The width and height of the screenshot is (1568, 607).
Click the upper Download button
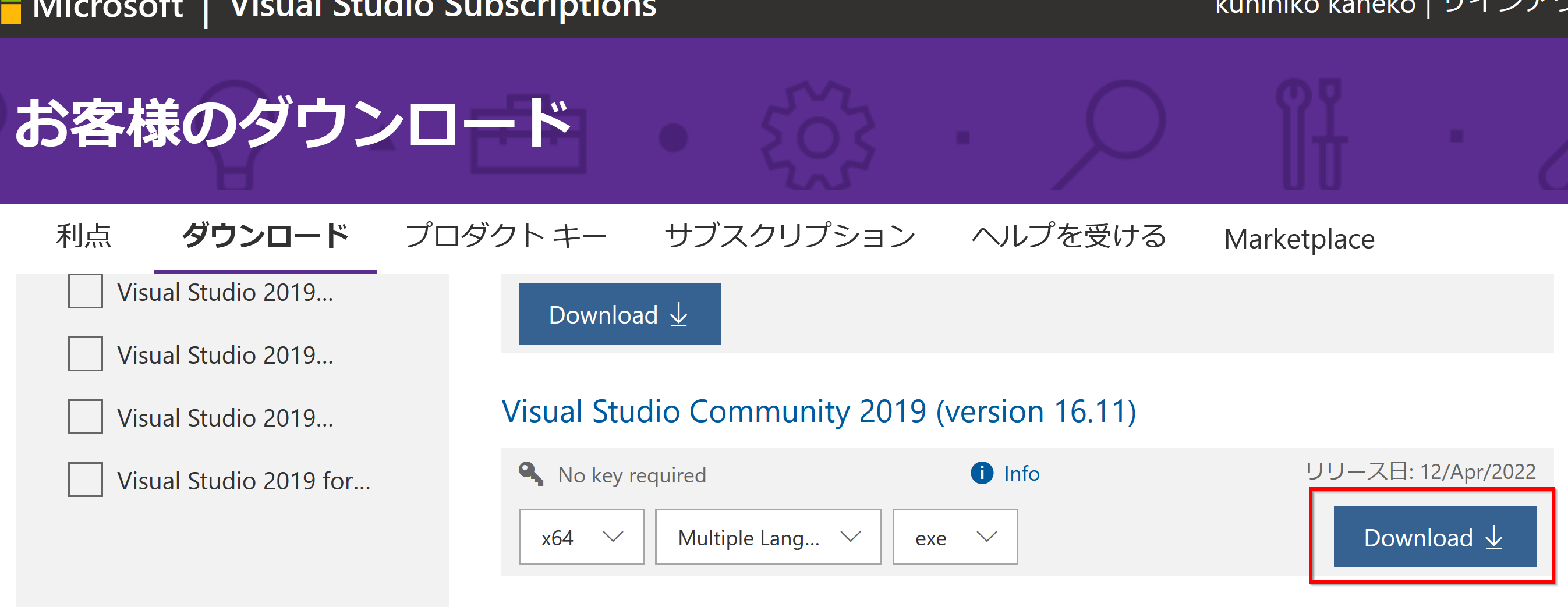pyautogui.click(x=620, y=314)
